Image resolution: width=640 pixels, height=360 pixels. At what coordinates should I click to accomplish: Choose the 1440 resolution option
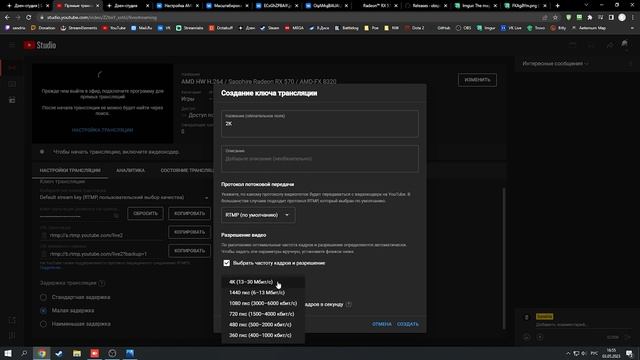pyautogui.click(x=263, y=293)
